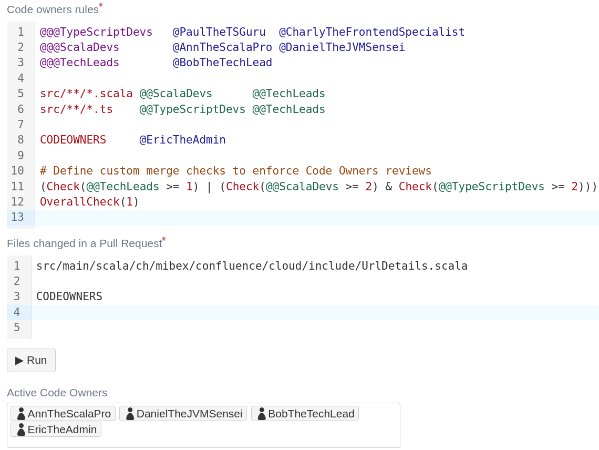The image size is (599, 450).
Task: Click the CODEOWNERS entry in changed files
Action: click(x=69, y=296)
